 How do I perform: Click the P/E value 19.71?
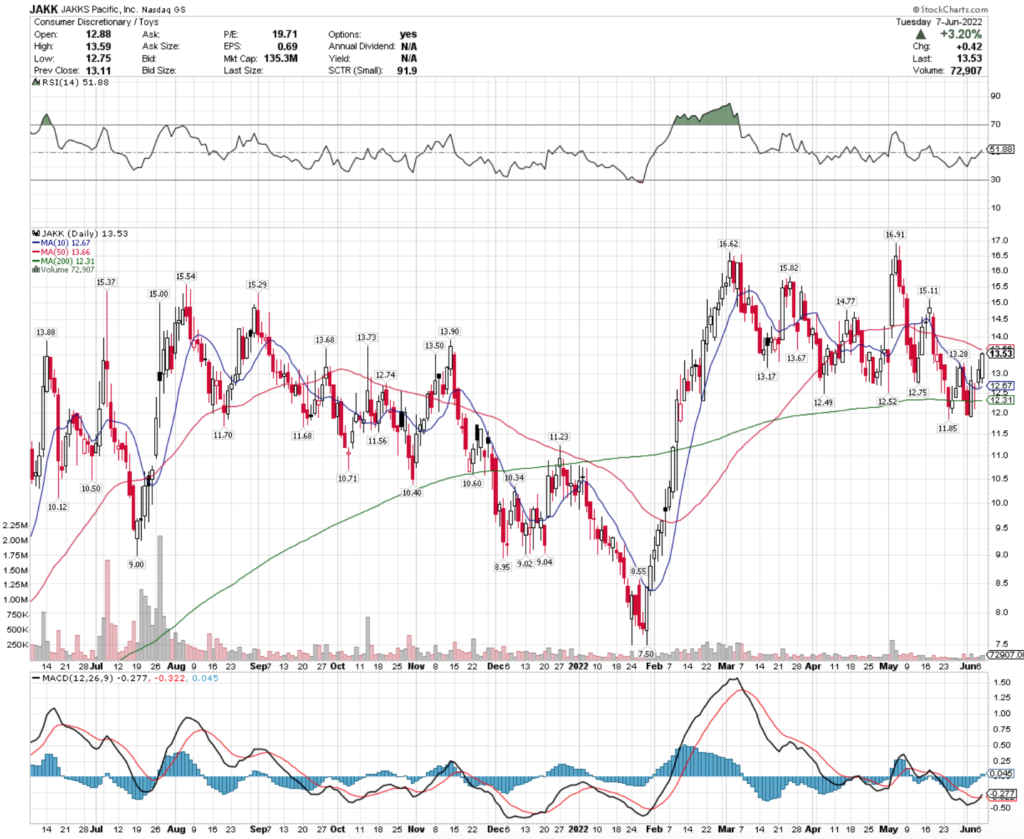pyautogui.click(x=285, y=34)
